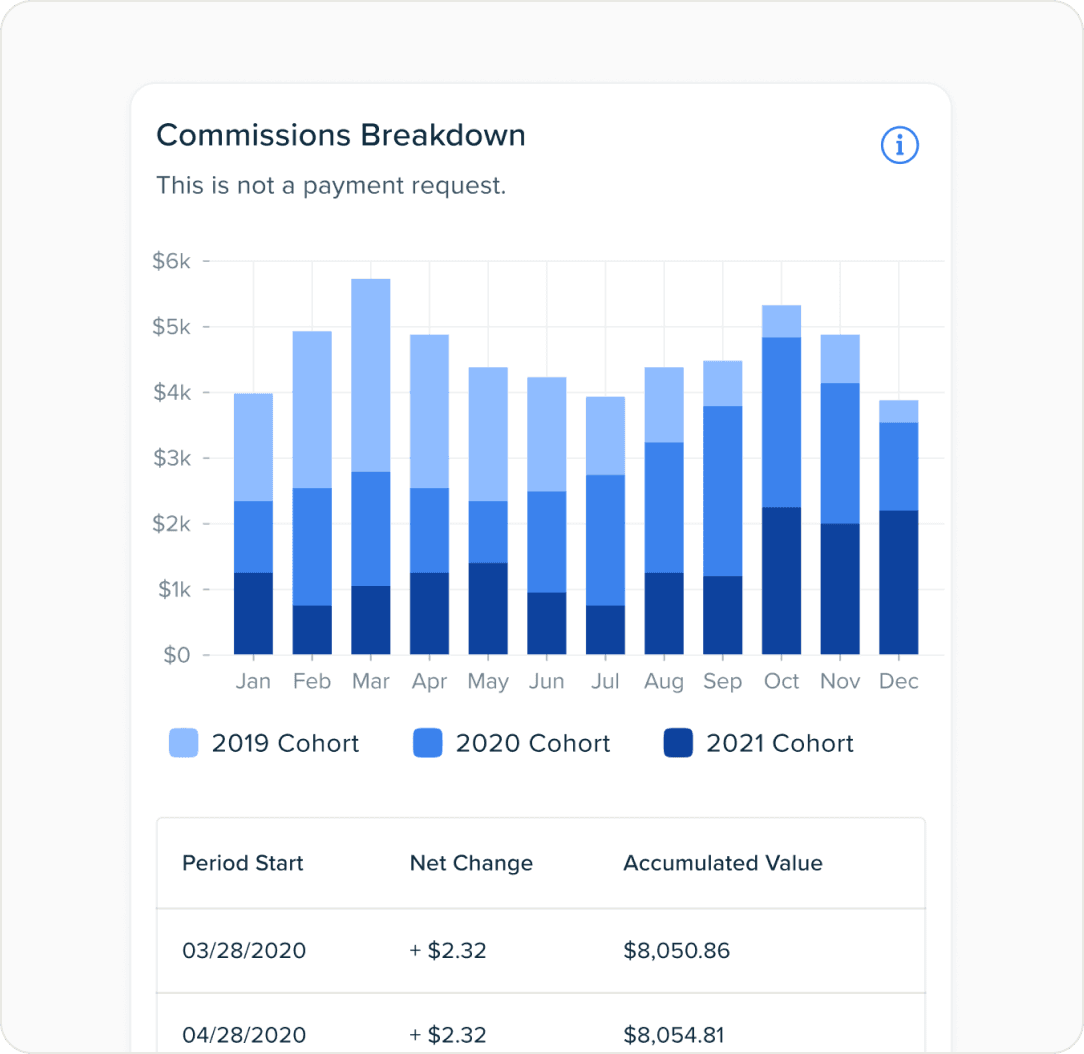The height and width of the screenshot is (1054, 1084).
Task: Open the info icon beside Commissions Breakdown
Action: [x=899, y=145]
